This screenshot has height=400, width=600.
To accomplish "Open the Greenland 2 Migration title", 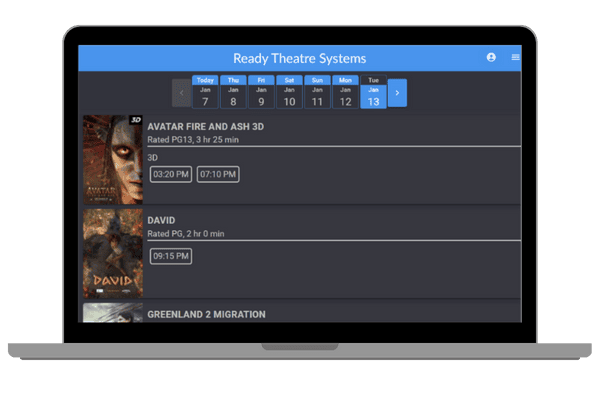I will click(206, 314).
